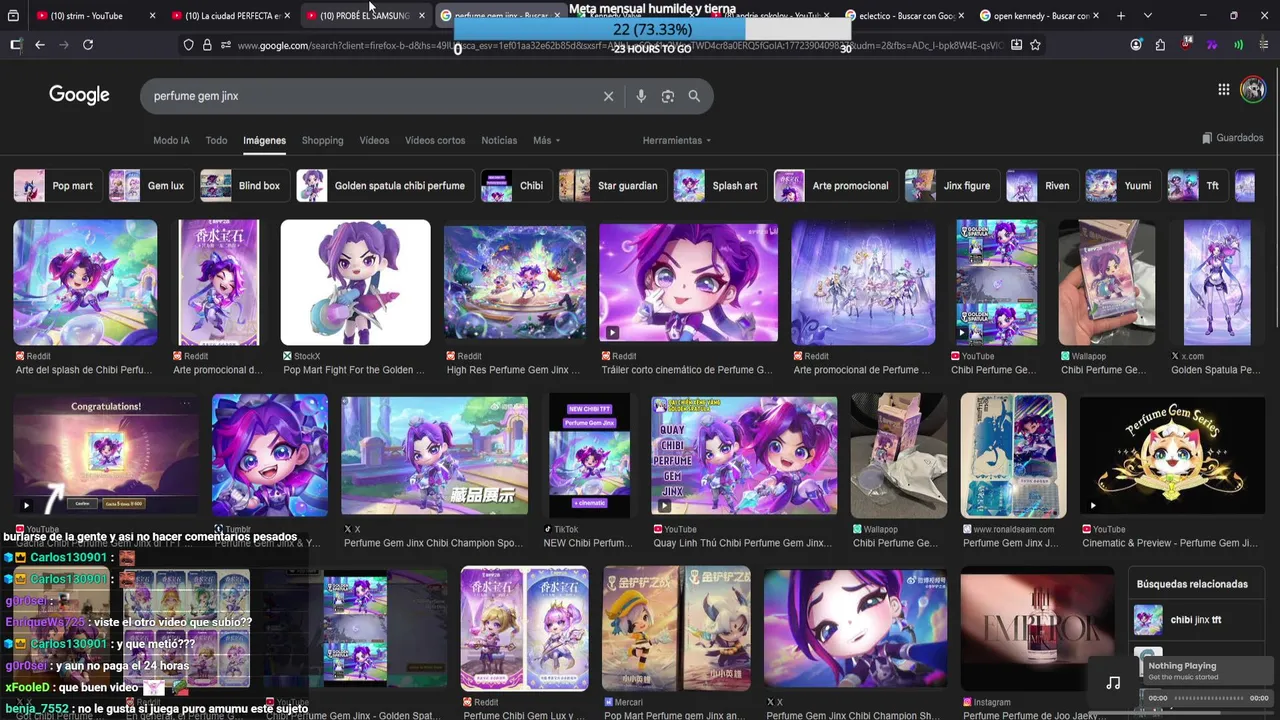Submit search with the magnifier icon
Image resolution: width=1280 pixels, height=720 pixels.
694,96
